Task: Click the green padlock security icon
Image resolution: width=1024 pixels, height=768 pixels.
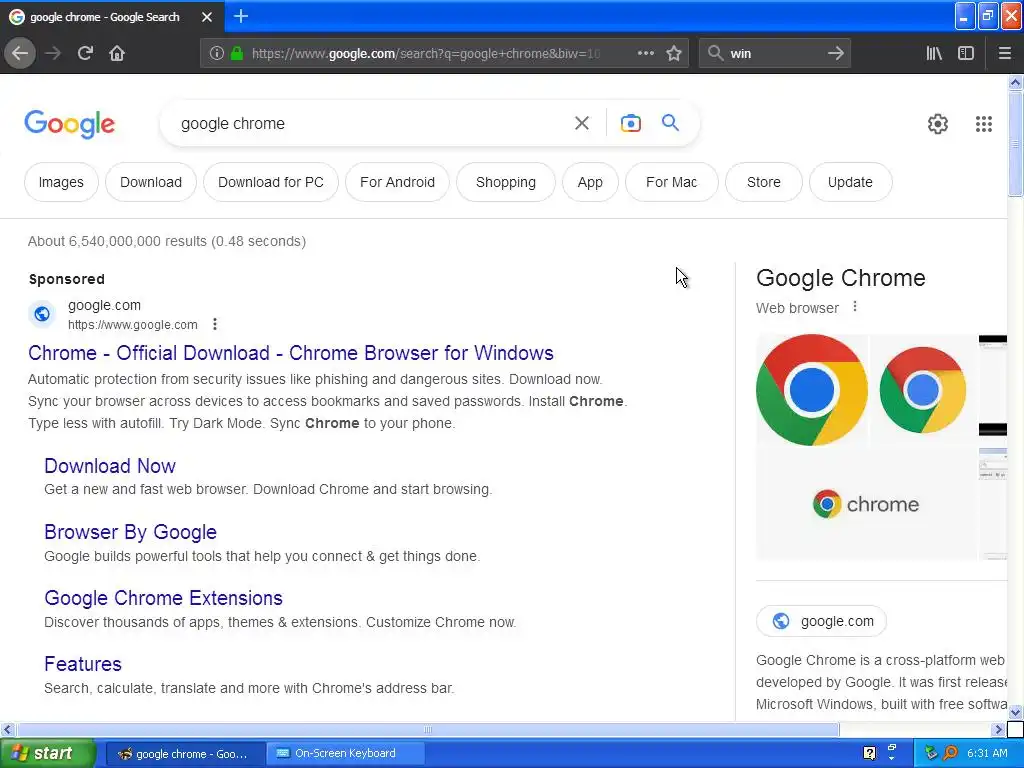Action: coord(237,54)
